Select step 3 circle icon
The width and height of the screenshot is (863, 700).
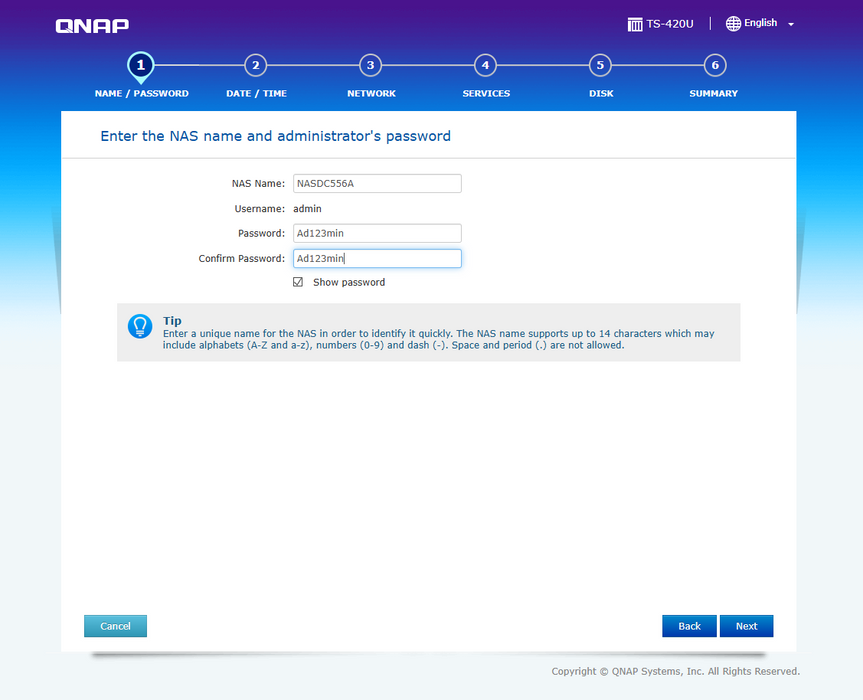click(x=371, y=65)
